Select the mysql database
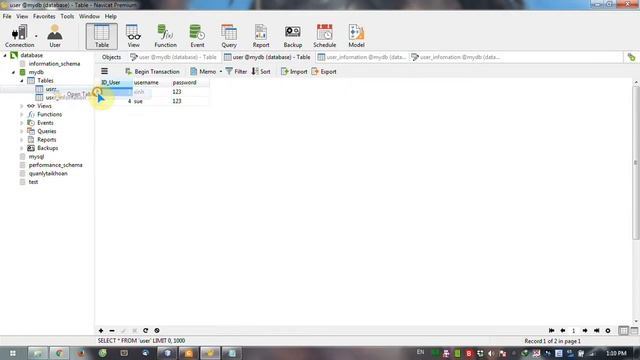 tap(36, 157)
